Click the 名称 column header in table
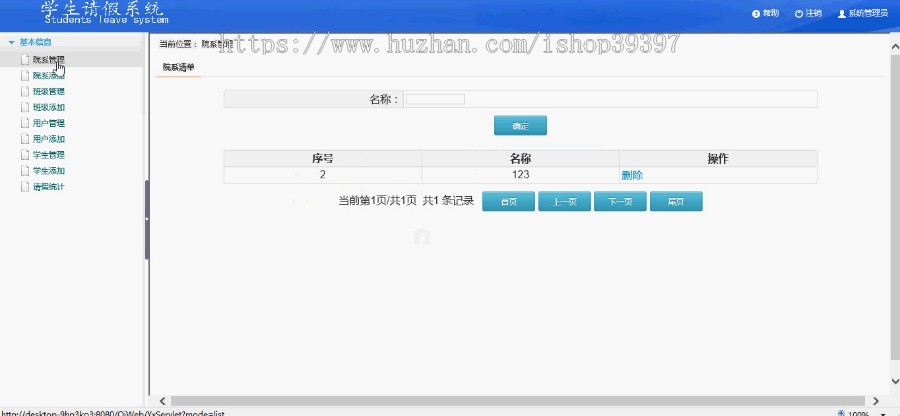This screenshot has width=900, height=416. 520,159
